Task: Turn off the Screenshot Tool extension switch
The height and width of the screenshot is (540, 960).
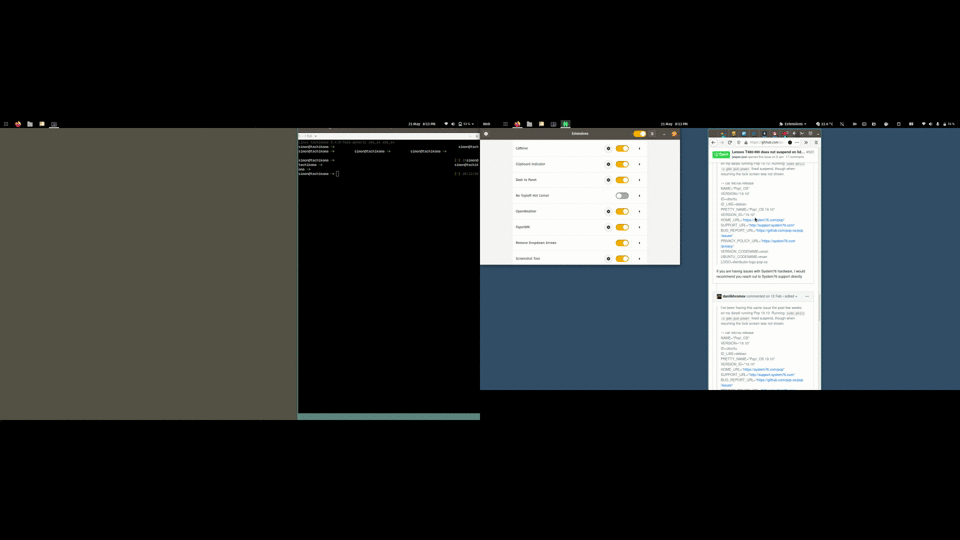Action: [622, 258]
